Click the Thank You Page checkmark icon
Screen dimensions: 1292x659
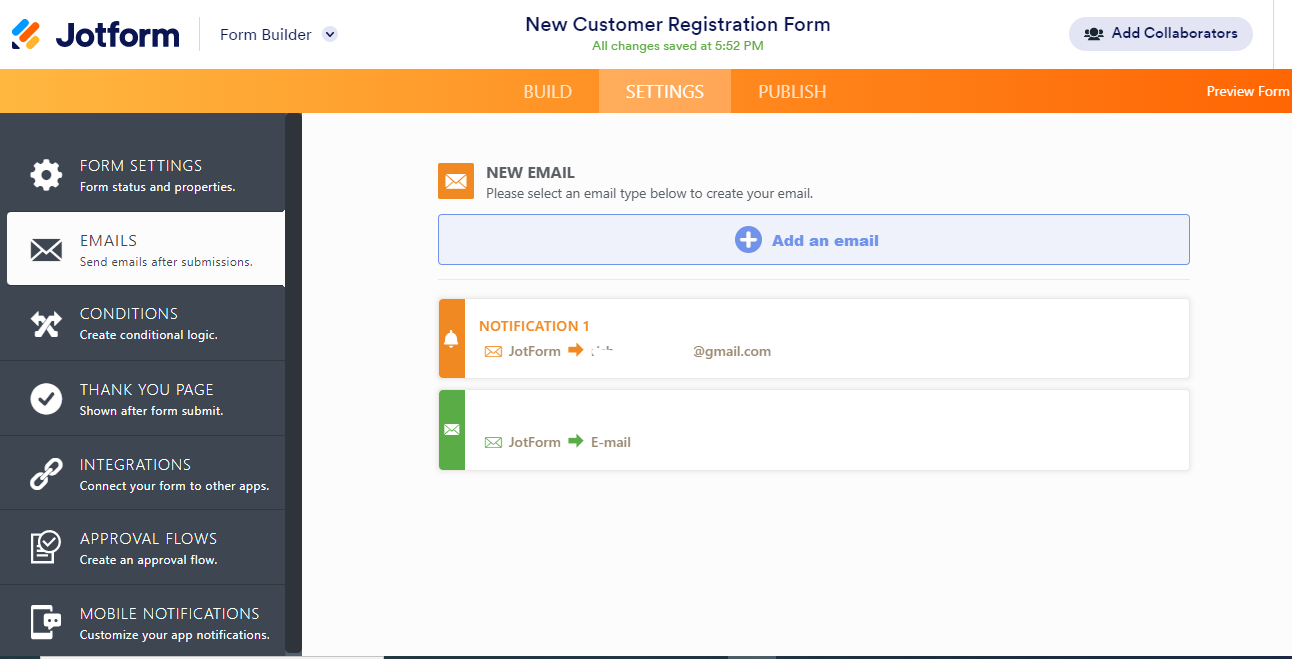click(x=46, y=399)
